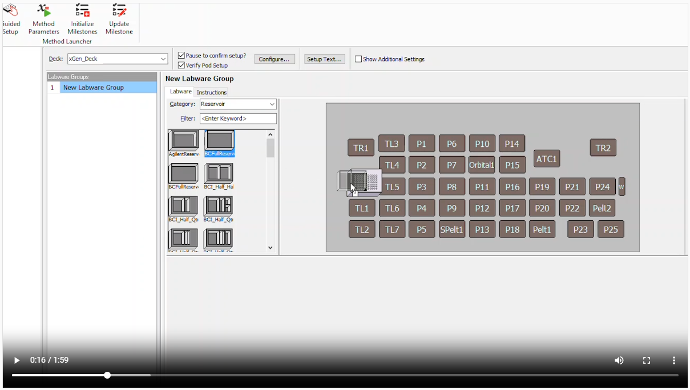Select deck position P22
This screenshot has width=690, height=390.
coord(572,208)
